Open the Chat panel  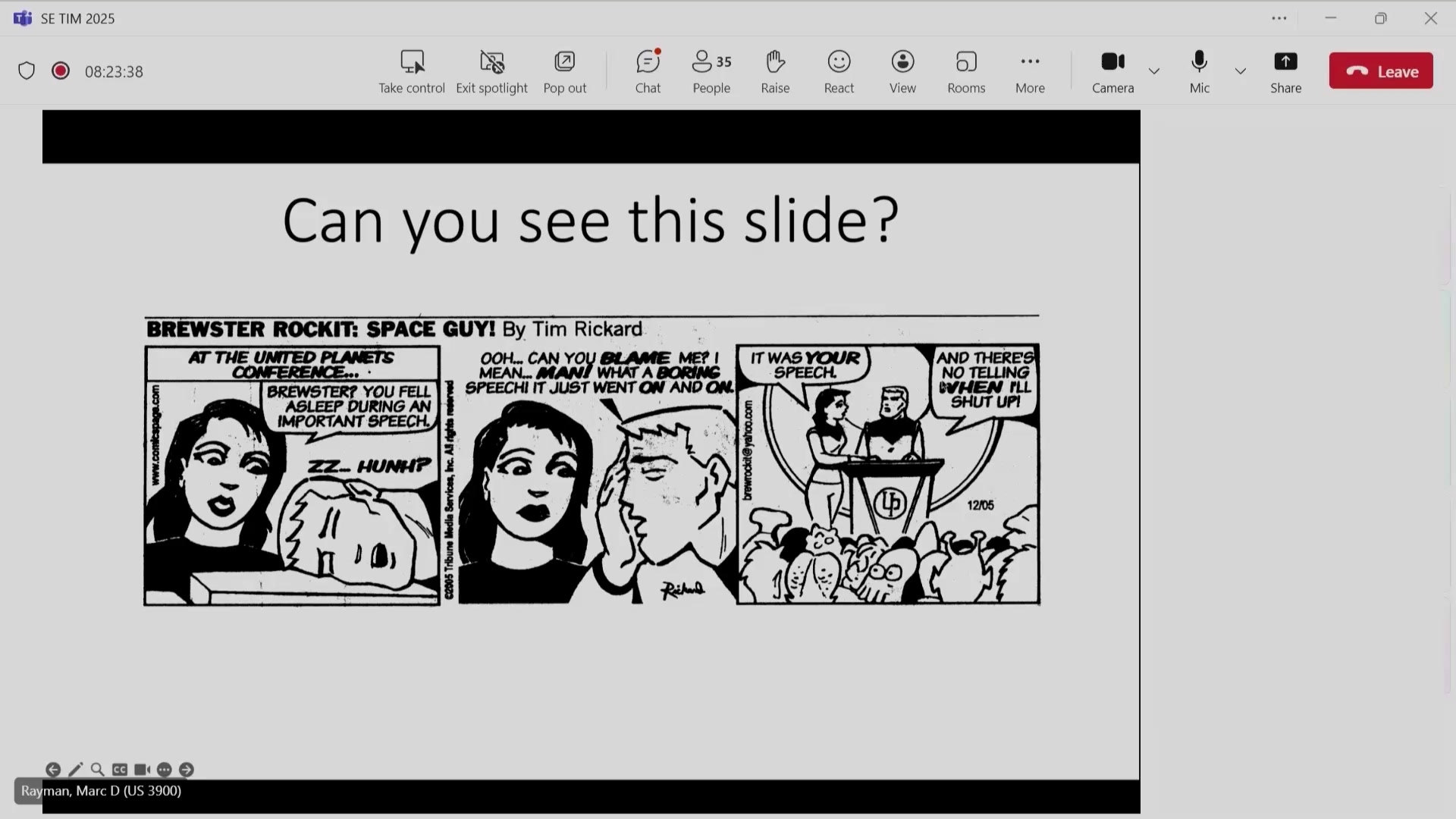pos(648,71)
